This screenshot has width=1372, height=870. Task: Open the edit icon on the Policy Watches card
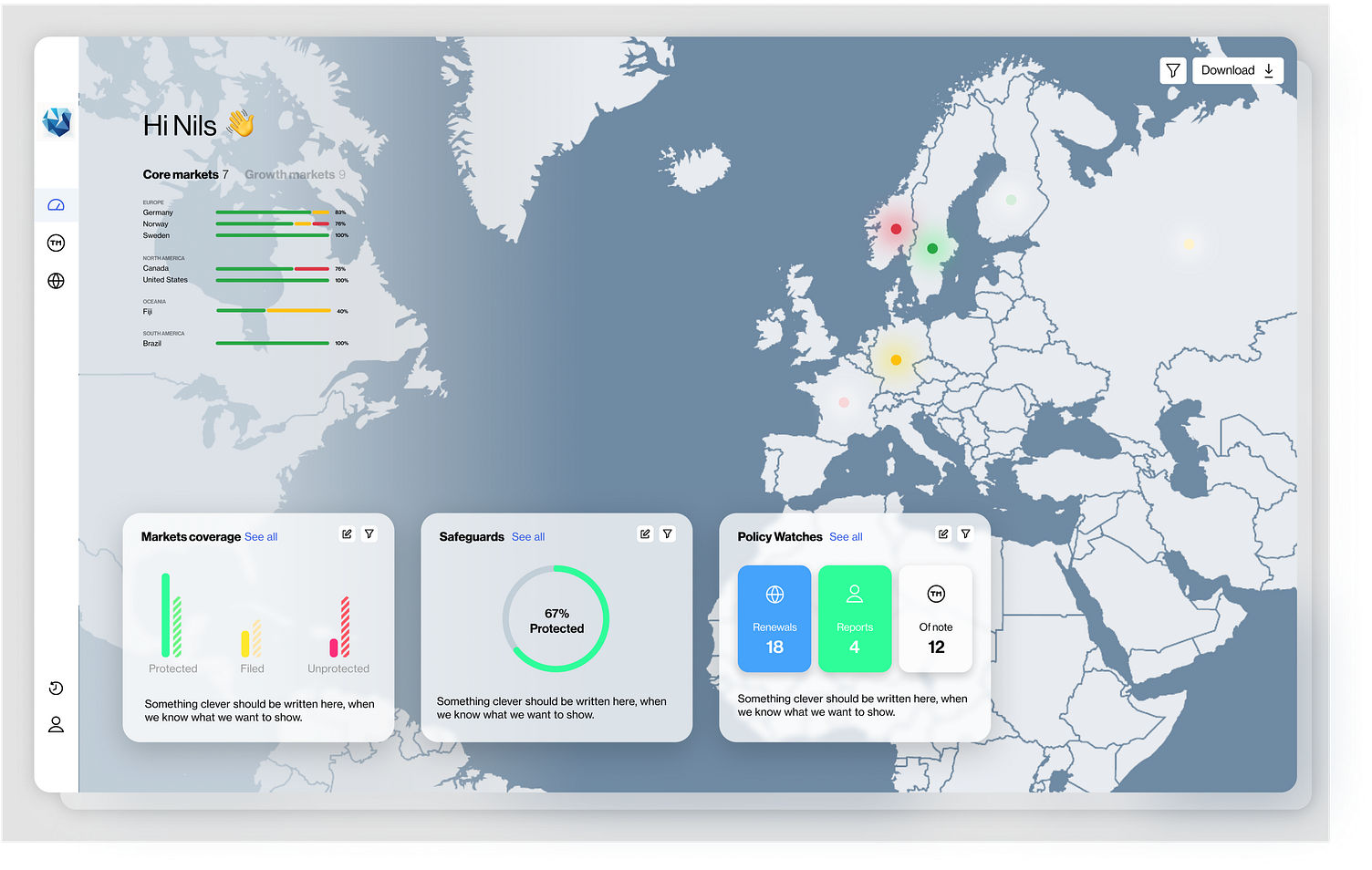click(942, 534)
